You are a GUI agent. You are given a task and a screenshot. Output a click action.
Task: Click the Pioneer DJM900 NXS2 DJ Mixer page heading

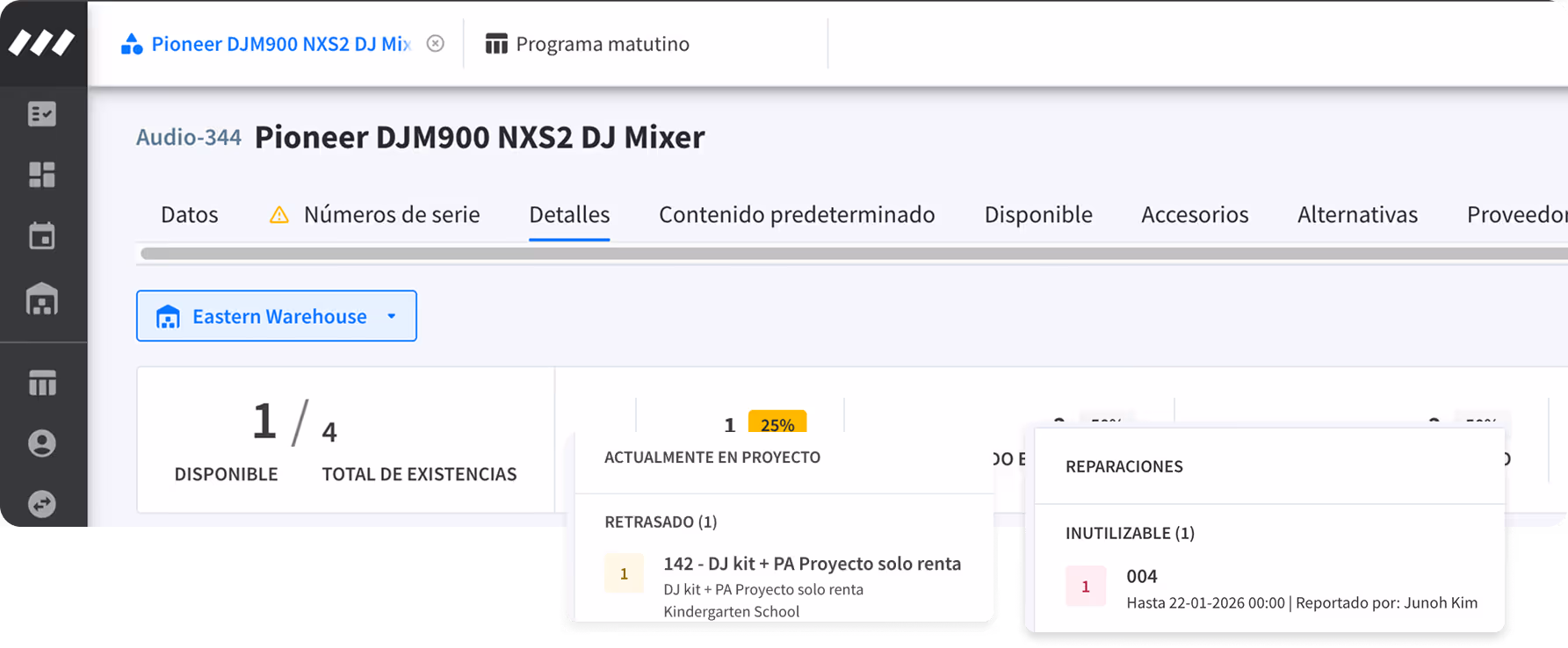point(480,137)
